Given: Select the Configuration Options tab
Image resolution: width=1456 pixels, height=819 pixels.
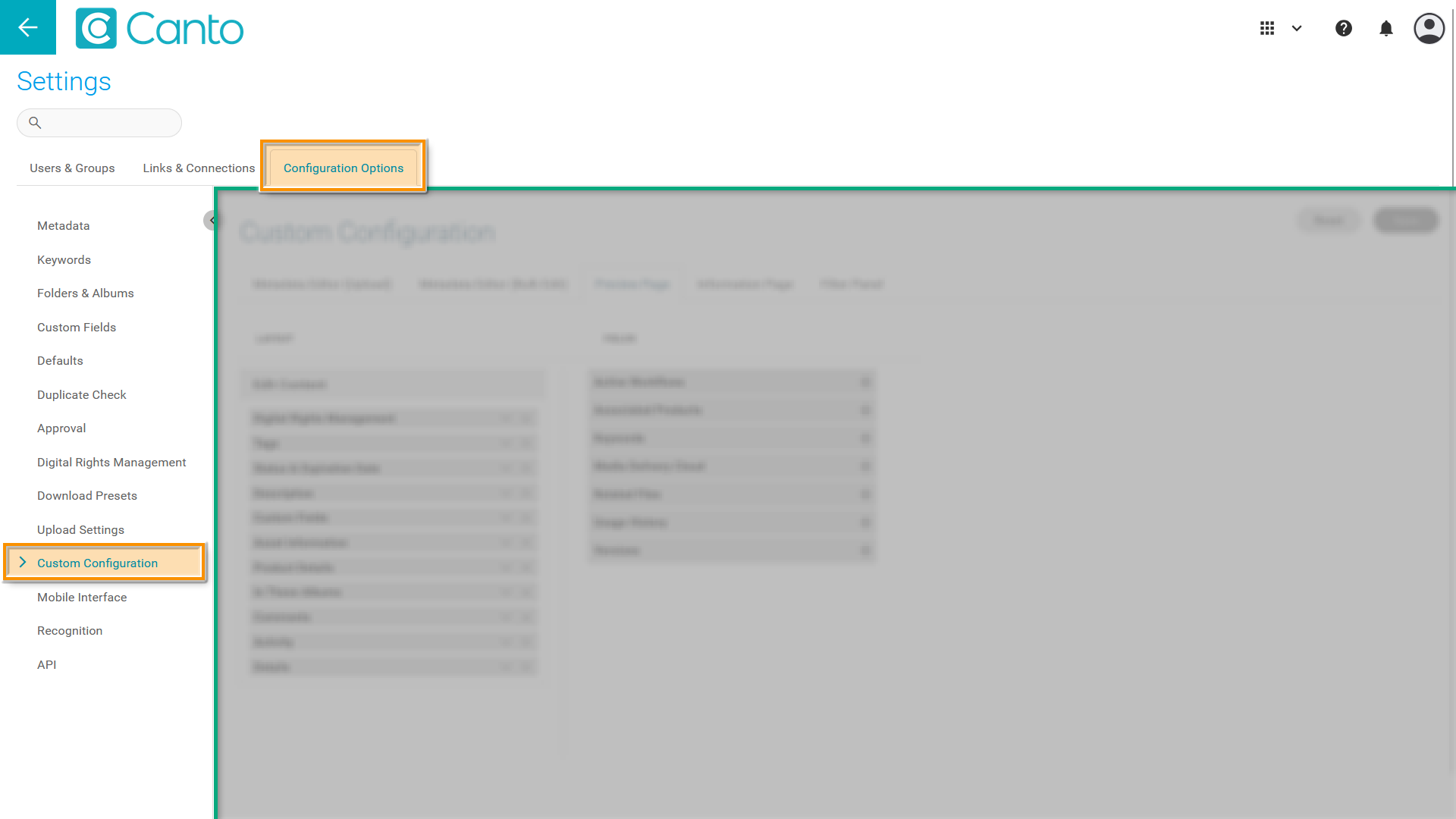Looking at the screenshot, I should pos(343,168).
